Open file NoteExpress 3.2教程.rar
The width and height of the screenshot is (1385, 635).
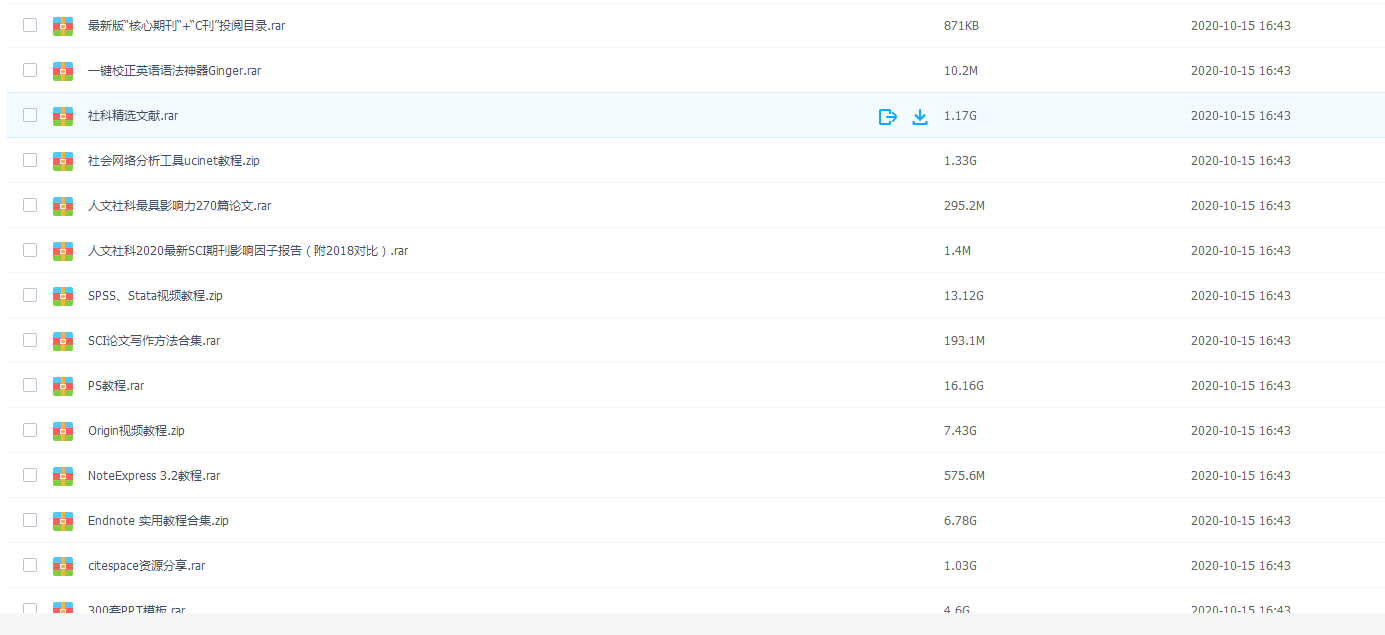tap(154, 476)
